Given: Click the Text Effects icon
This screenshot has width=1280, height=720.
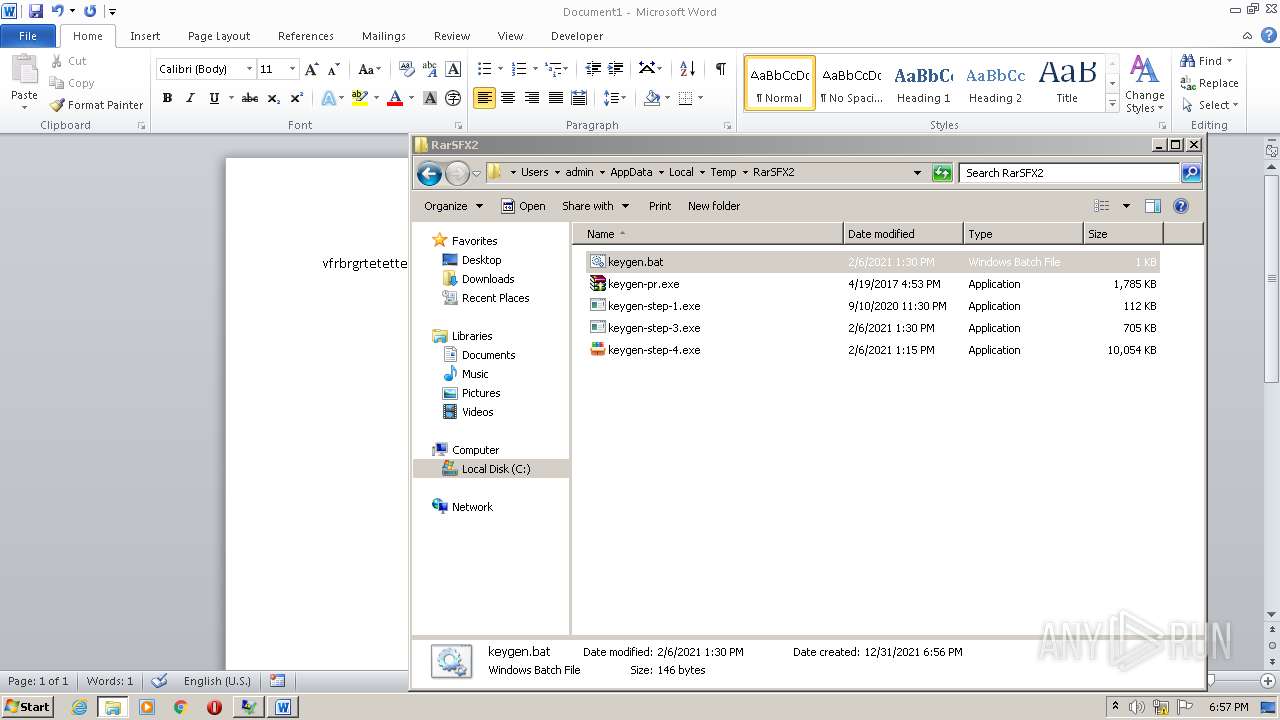Looking at the screenshot, I should click(x=328, y=98).
